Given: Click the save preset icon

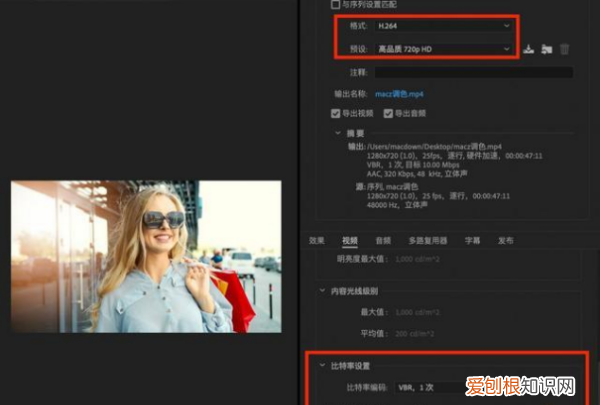Looking at the screenshot, I should click(x=528, y=49).
